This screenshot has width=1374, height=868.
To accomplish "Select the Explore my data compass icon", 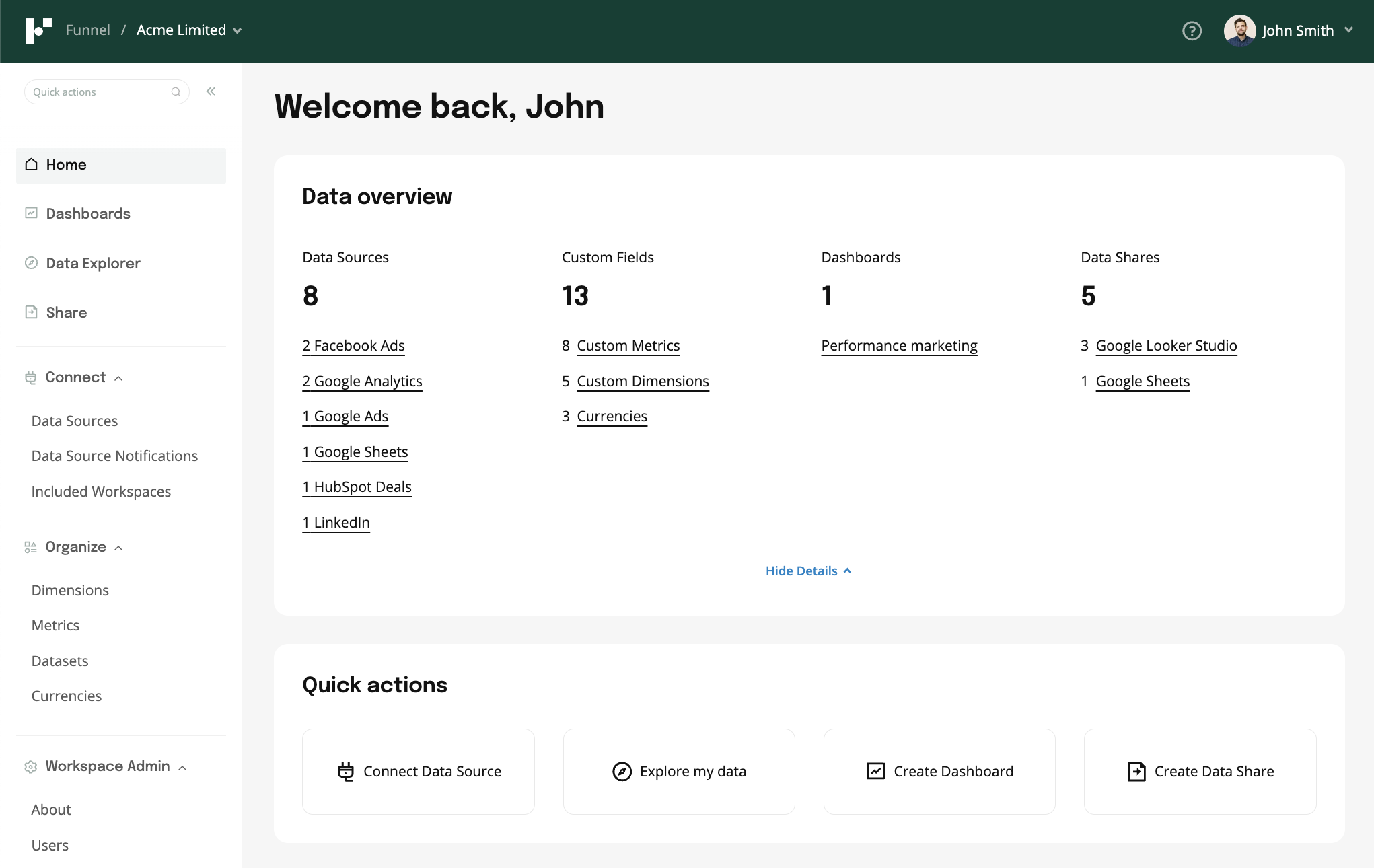I will pyautogui.click(x=622, y=771).
